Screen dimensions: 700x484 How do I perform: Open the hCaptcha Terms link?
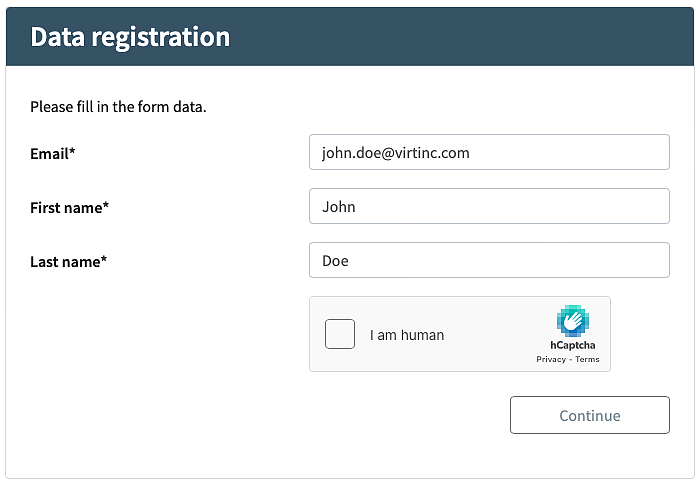click(588, 359)
